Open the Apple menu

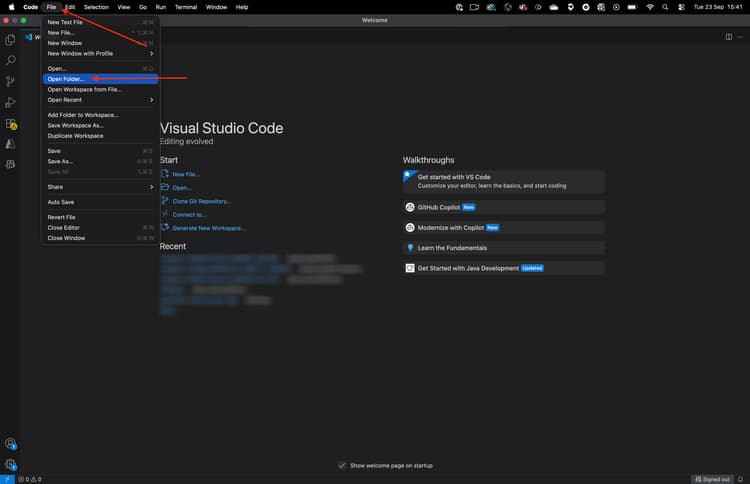tap(11, 7)
